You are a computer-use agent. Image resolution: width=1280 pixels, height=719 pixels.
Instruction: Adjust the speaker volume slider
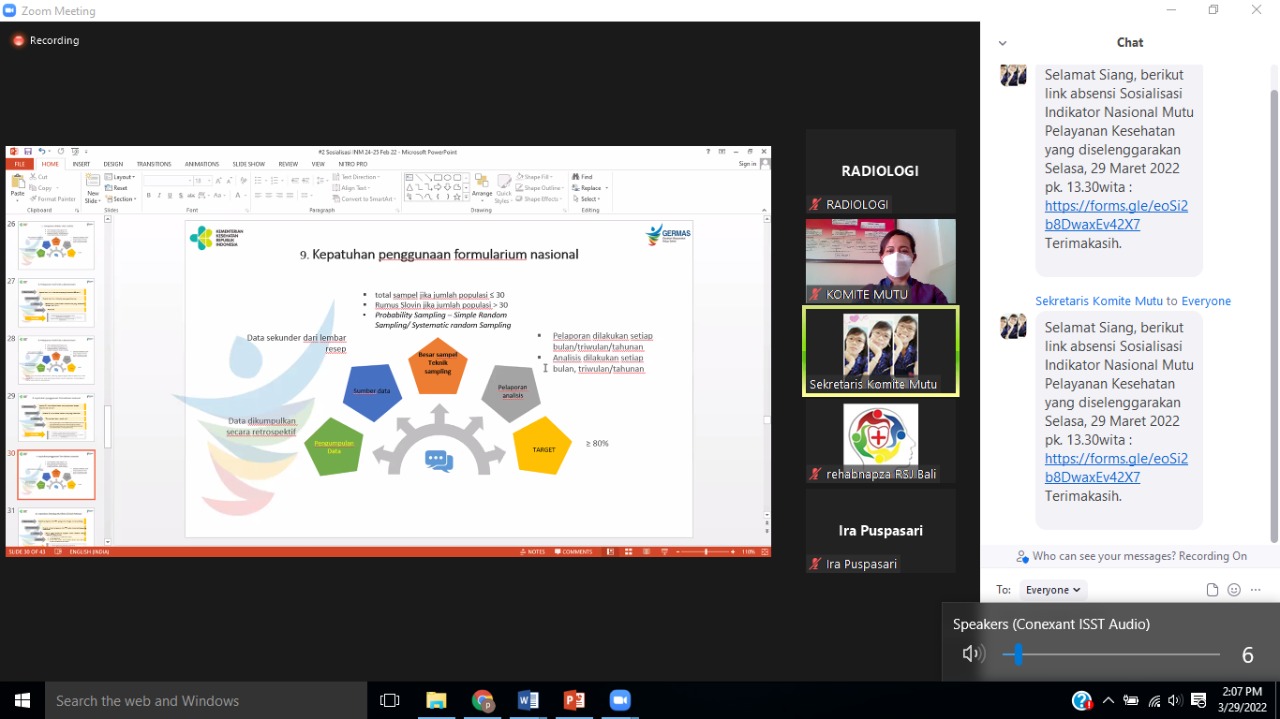pyautogui.click(x=1110, y=654)
